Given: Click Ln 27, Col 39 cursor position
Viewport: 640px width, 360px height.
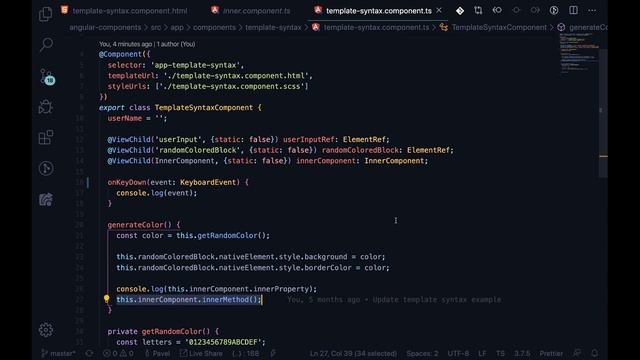Looking at the screenshot, I should 353,353.
